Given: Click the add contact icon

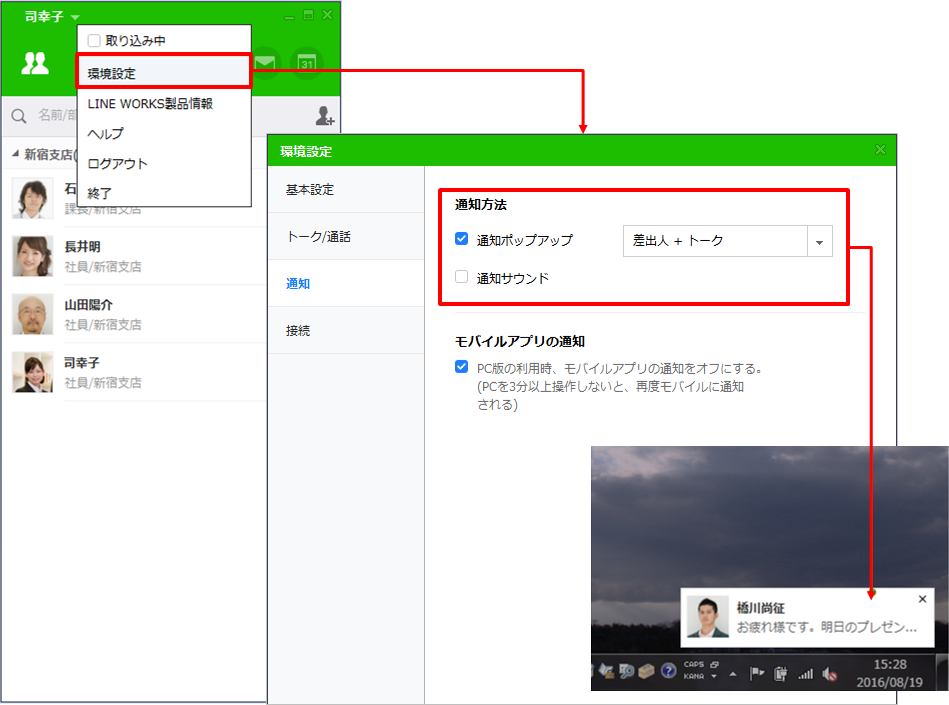Looking at the screenshot, I should [x=325, y=116].
